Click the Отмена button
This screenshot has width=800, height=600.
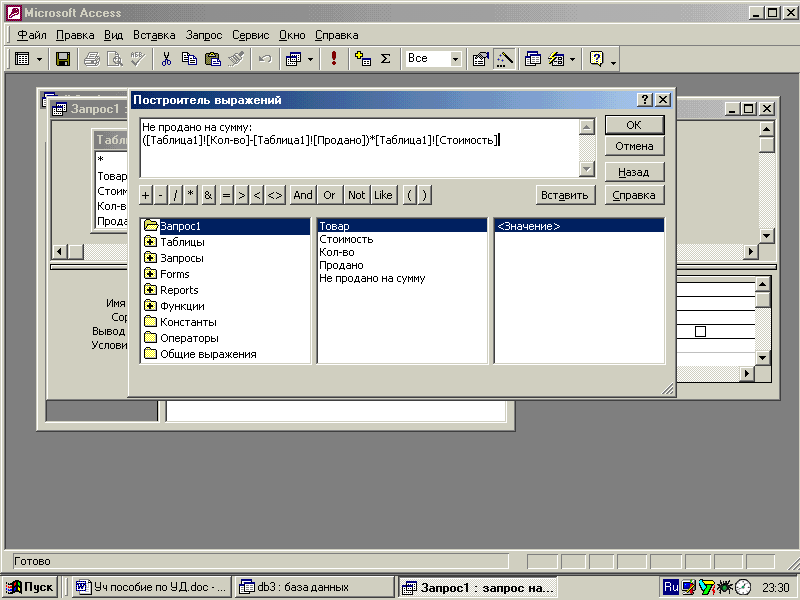(x=634, y=146)
